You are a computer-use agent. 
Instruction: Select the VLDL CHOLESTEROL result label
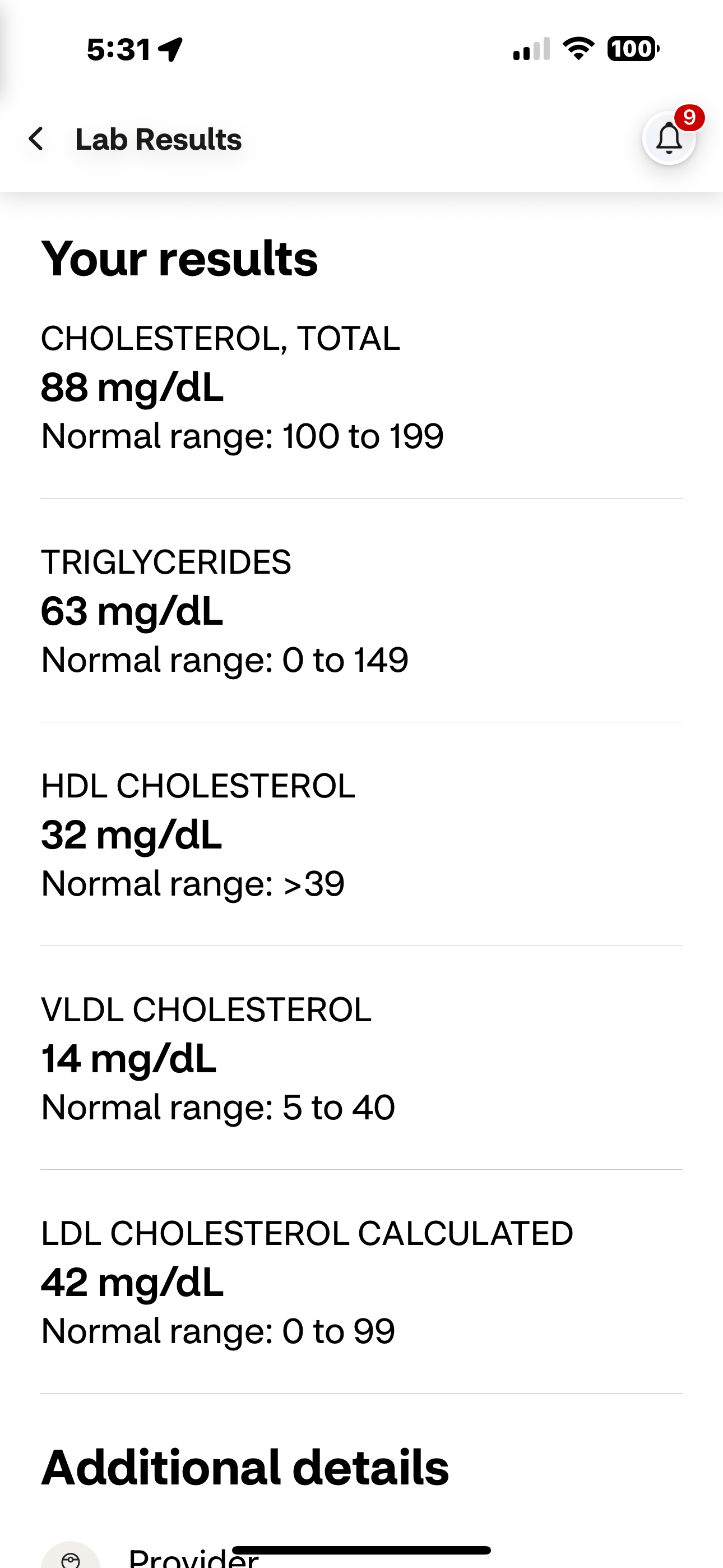click(206, 1009)
